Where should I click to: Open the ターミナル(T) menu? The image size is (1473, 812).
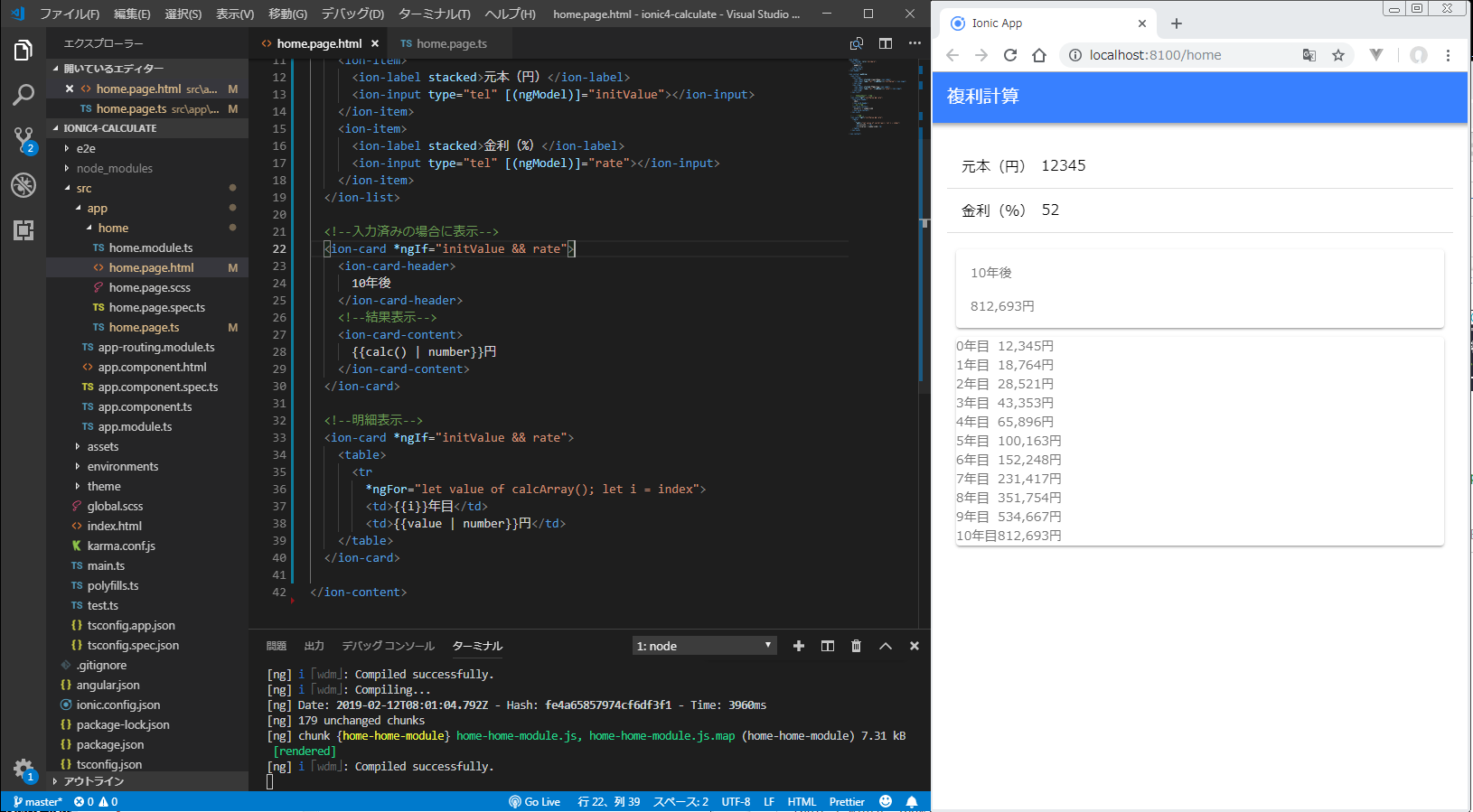click(434, 14)
